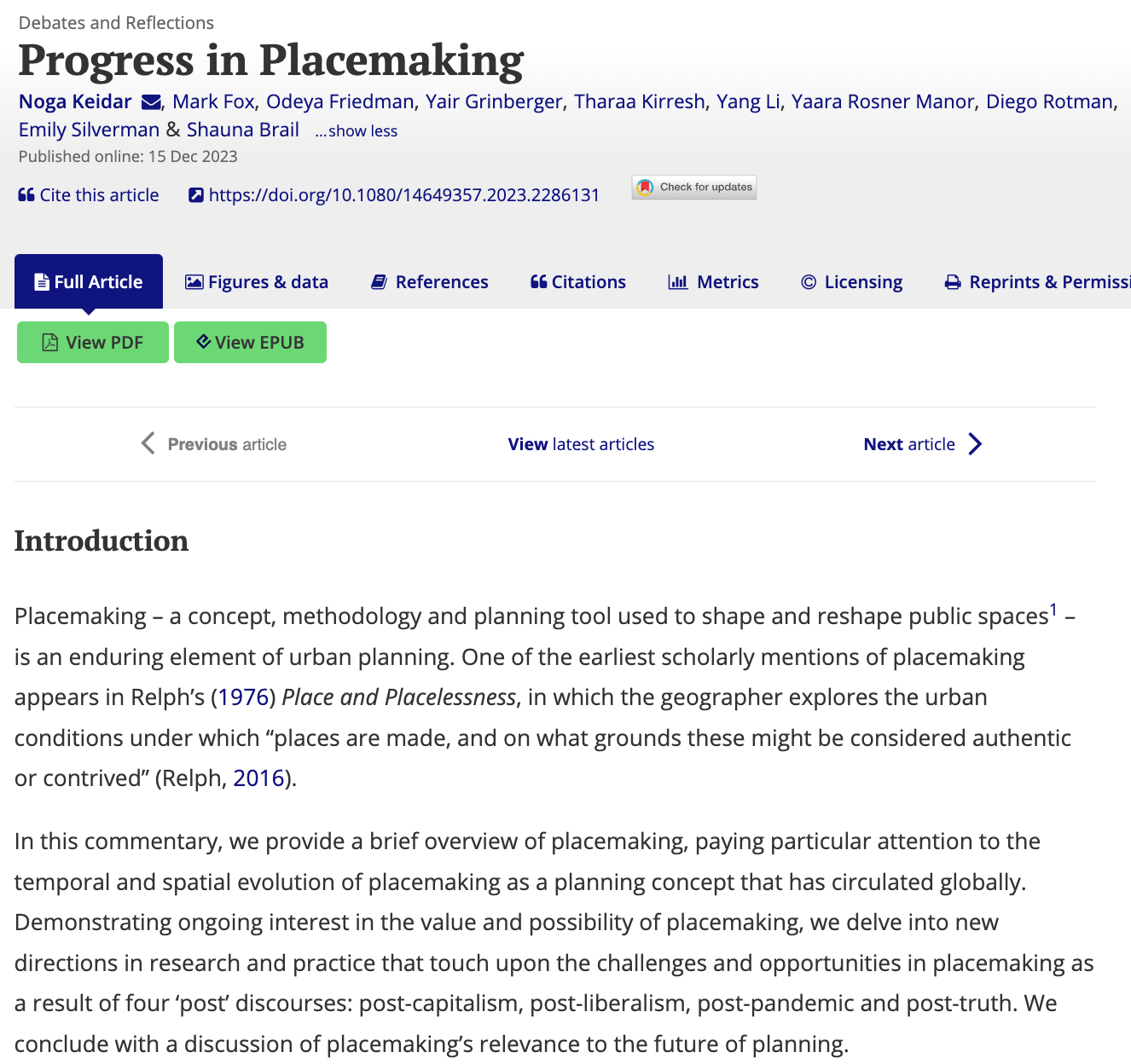The image size is (1131, 1064).
Task: Click the Check for updates badge
Action: 694,188
